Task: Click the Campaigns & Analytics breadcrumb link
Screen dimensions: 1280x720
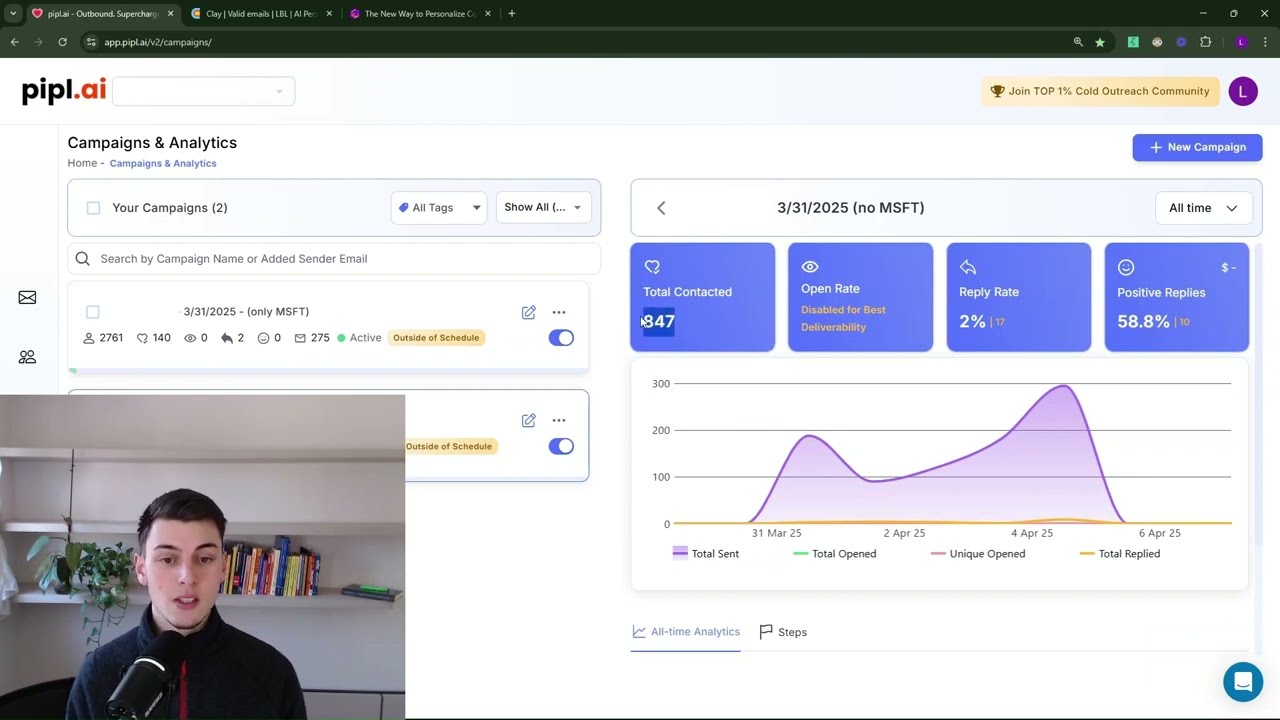Action: coord(163,163)
